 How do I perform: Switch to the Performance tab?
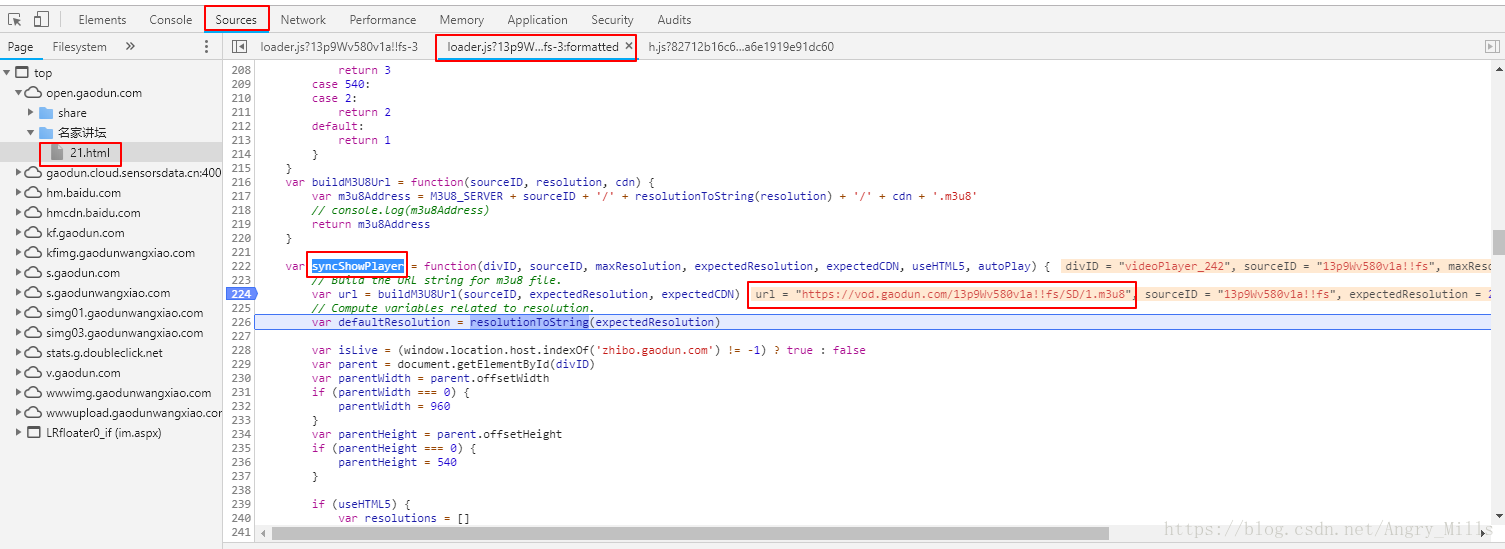click(x=383, y=19)
